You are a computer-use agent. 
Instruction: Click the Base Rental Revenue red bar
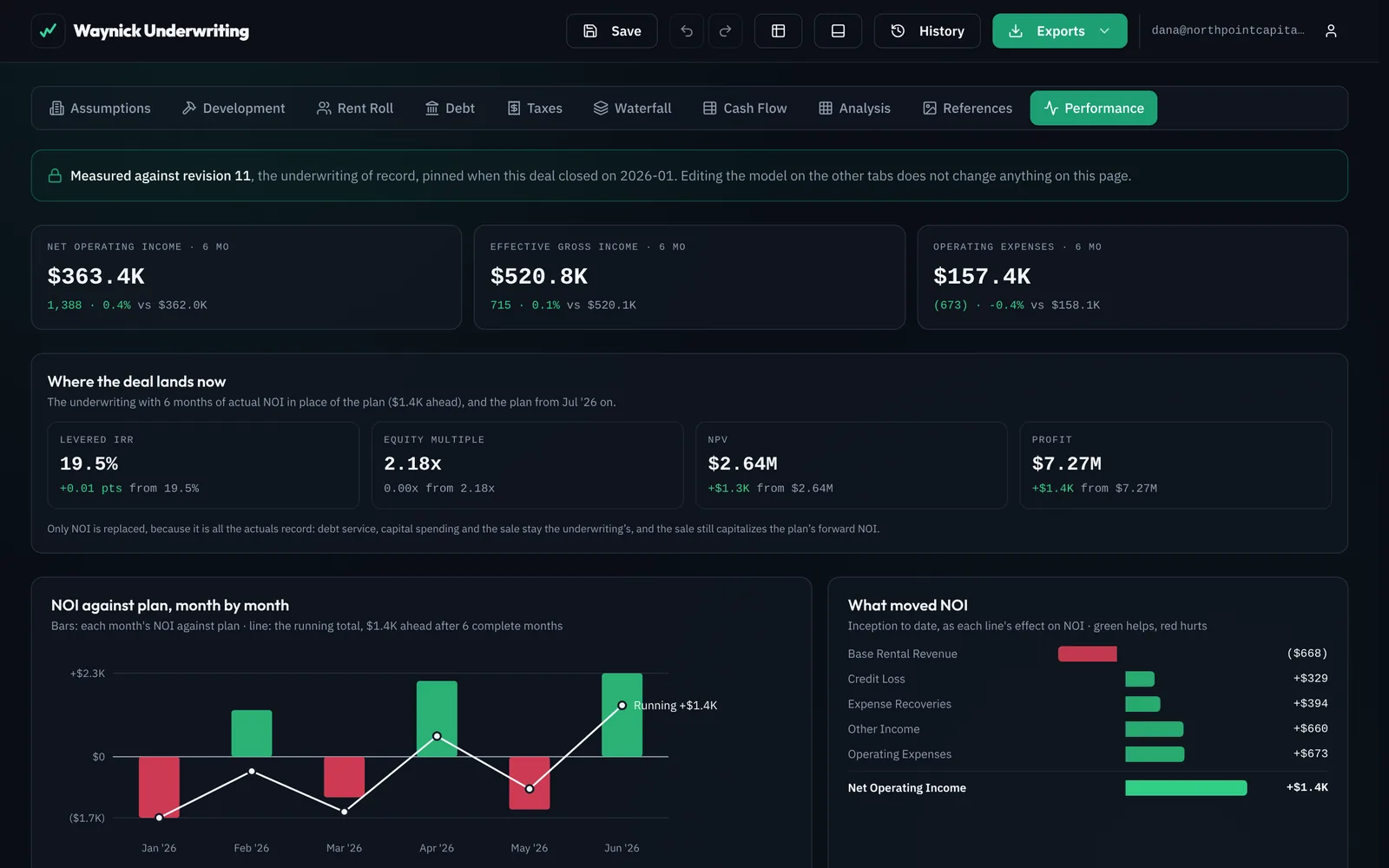click(x=1087, y=654)
